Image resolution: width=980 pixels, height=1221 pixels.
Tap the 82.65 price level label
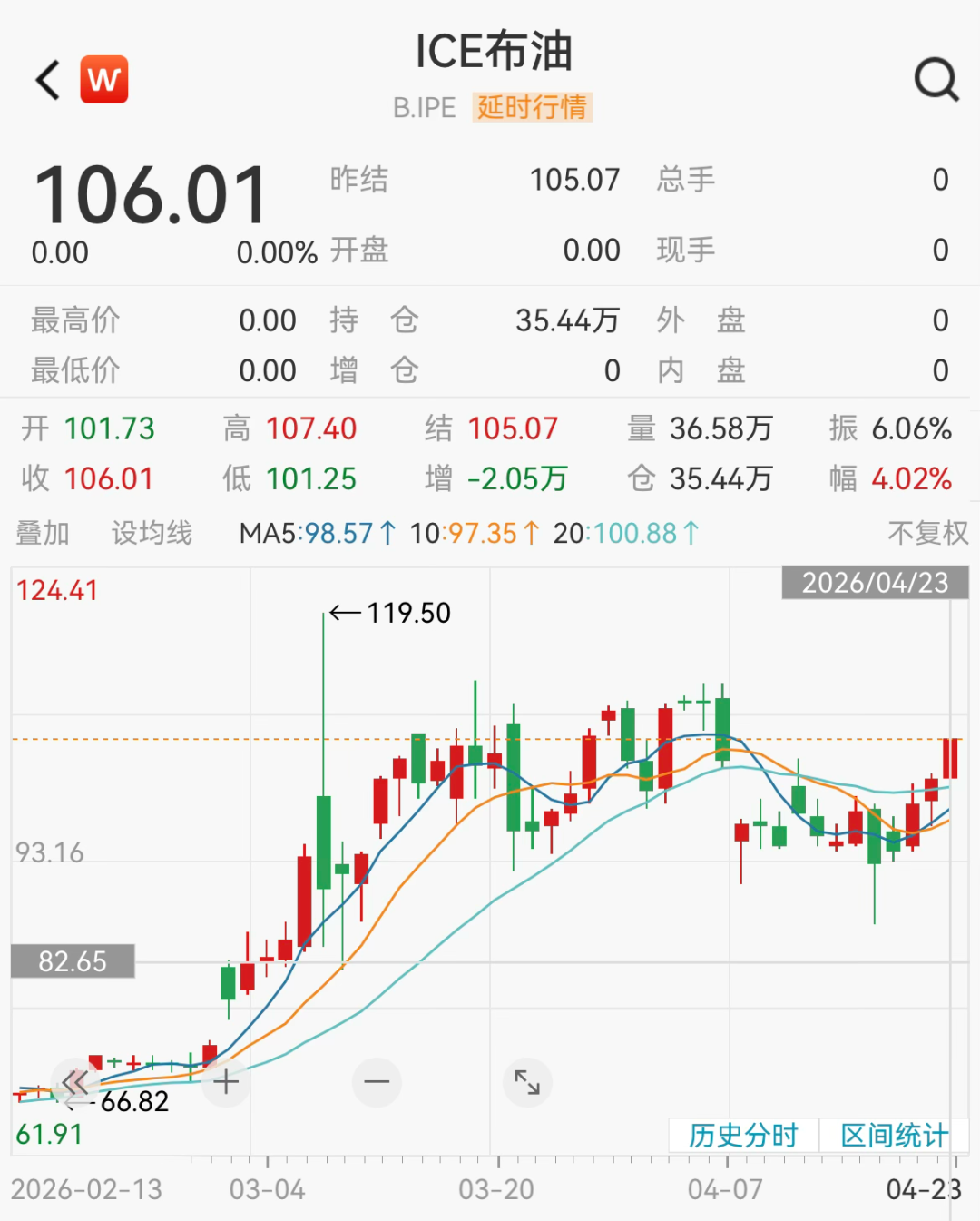click(73, 961)
